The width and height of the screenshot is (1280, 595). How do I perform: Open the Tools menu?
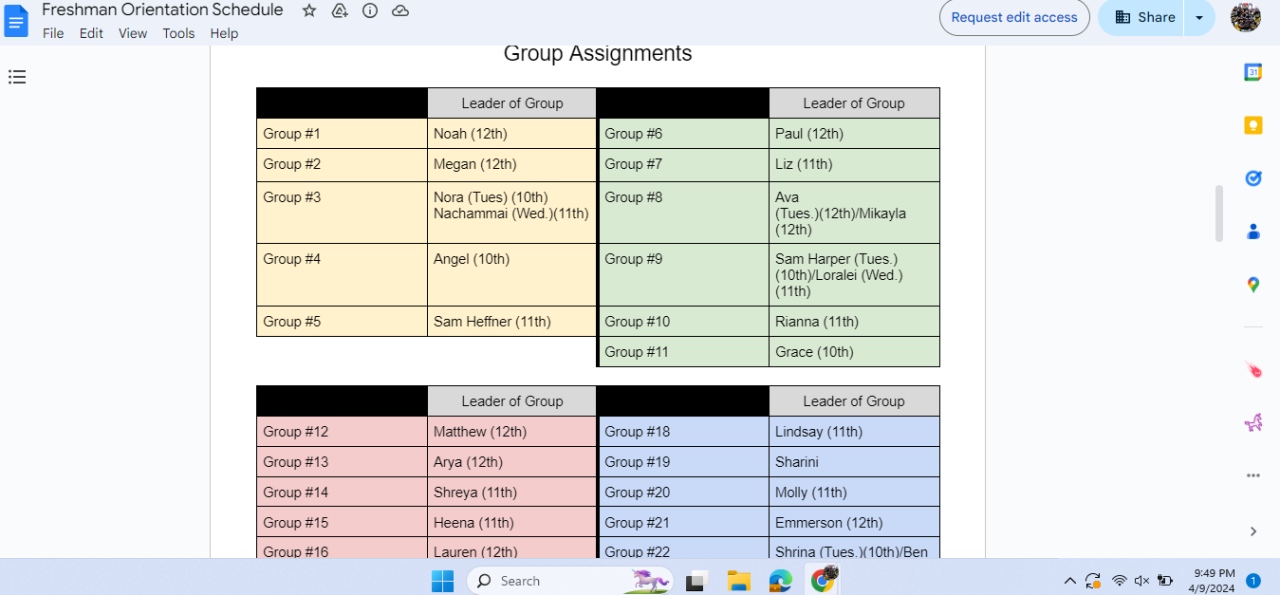click(179, 33)
